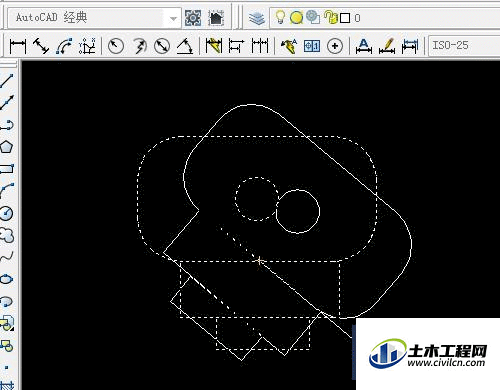Select the Radius dimension tool
This screenshot has width=500, height=390.
pyautogui.click(x=116, y=46)
